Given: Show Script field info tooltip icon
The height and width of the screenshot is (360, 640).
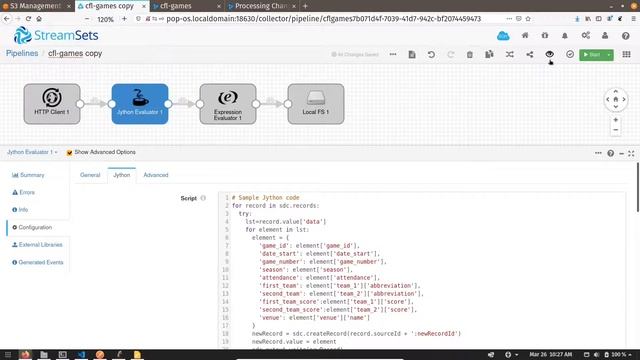Looking at the screenshot, I should click(x=203, y=198).
